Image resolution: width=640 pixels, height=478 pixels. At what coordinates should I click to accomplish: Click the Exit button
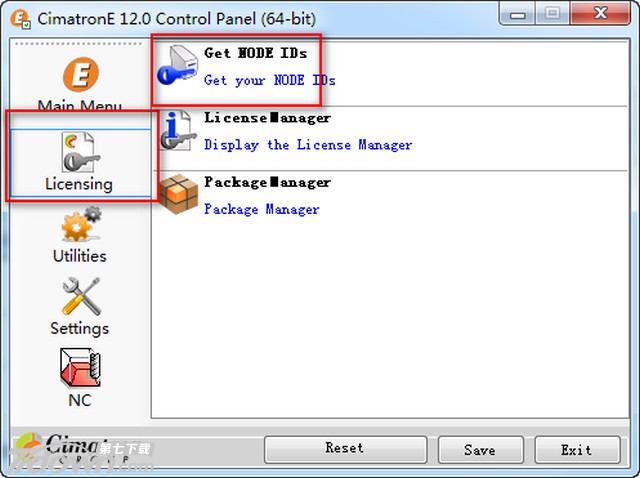point(577,449)
